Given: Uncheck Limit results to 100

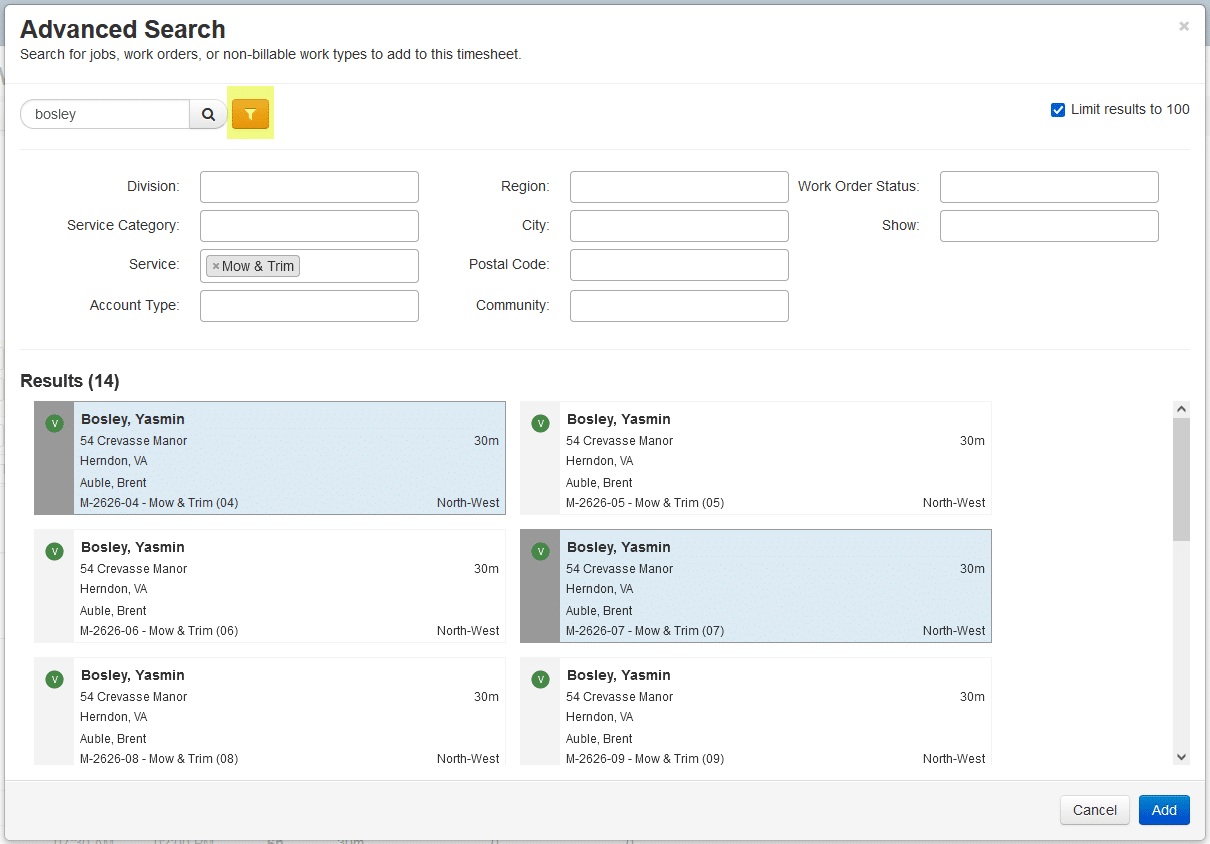Looking at the screenshot, I should click(1058, 110).
